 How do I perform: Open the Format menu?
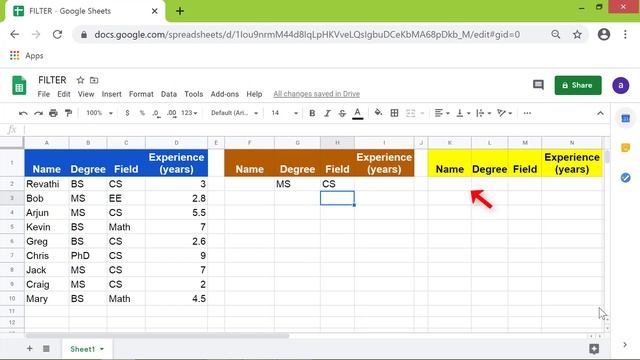[141, 94]
